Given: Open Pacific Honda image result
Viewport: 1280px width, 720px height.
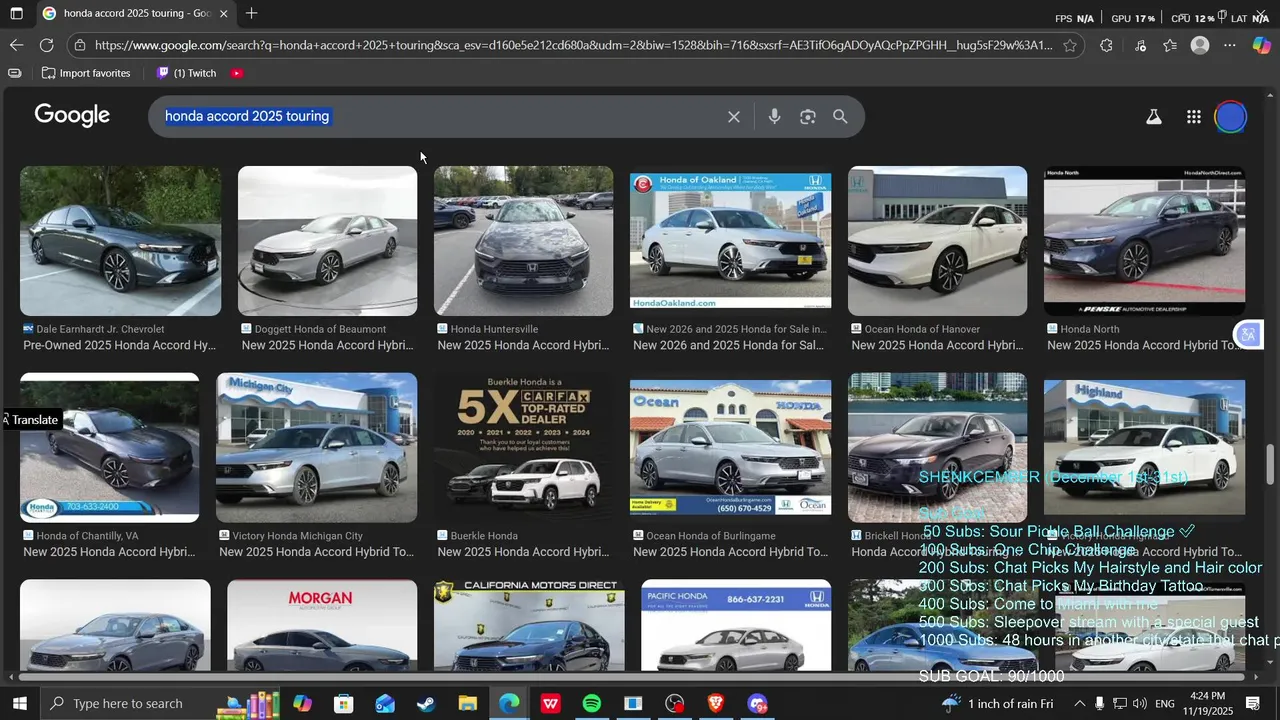Looking at the screenshot, I should point(736,626).
